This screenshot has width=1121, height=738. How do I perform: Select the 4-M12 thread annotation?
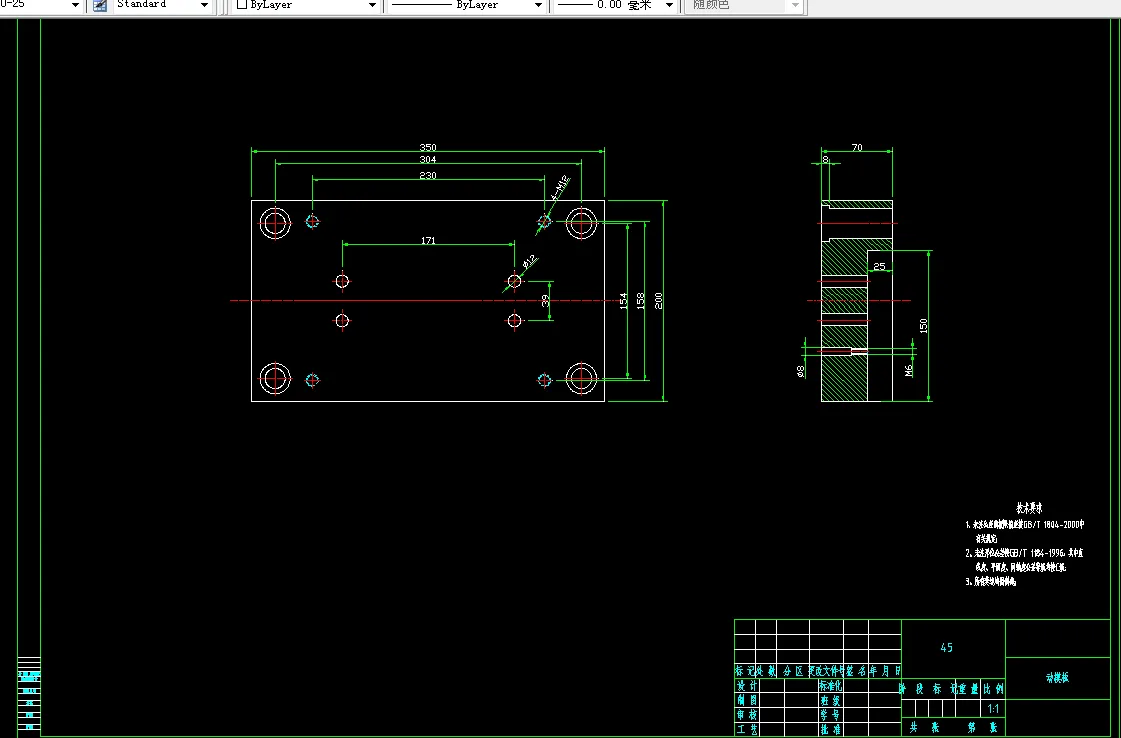[x=560, y=187]
